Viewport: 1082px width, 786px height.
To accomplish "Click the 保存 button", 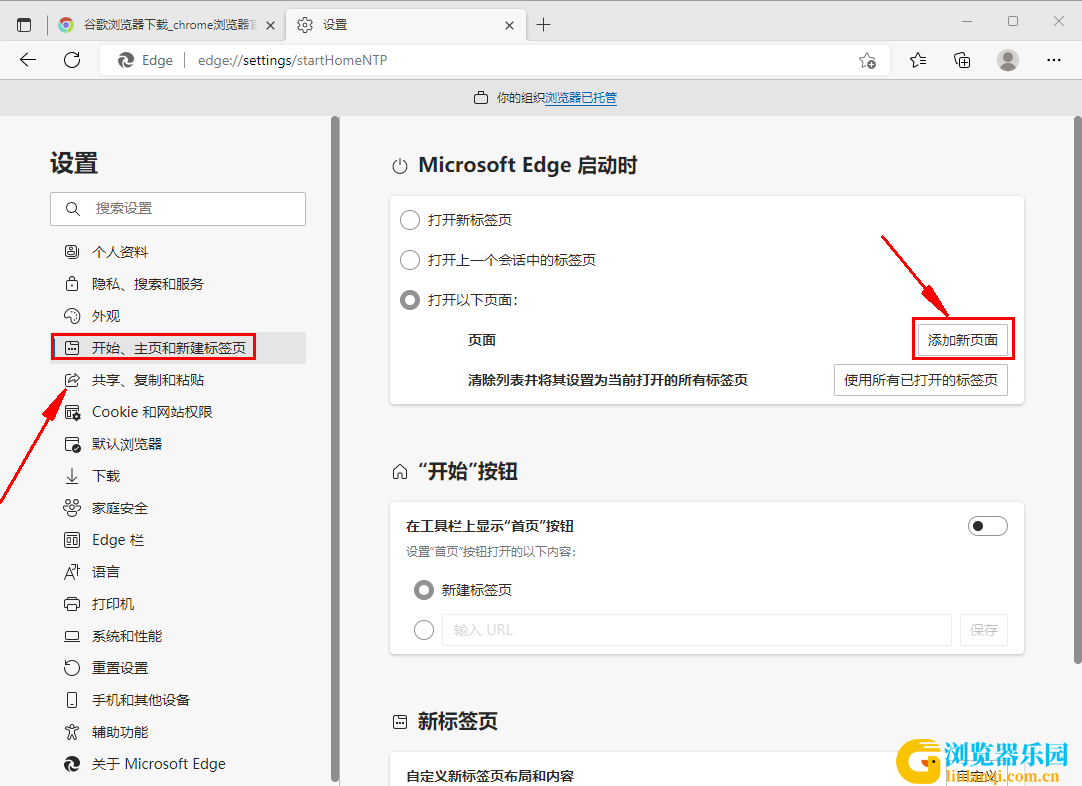I will (x=983, y=630).
